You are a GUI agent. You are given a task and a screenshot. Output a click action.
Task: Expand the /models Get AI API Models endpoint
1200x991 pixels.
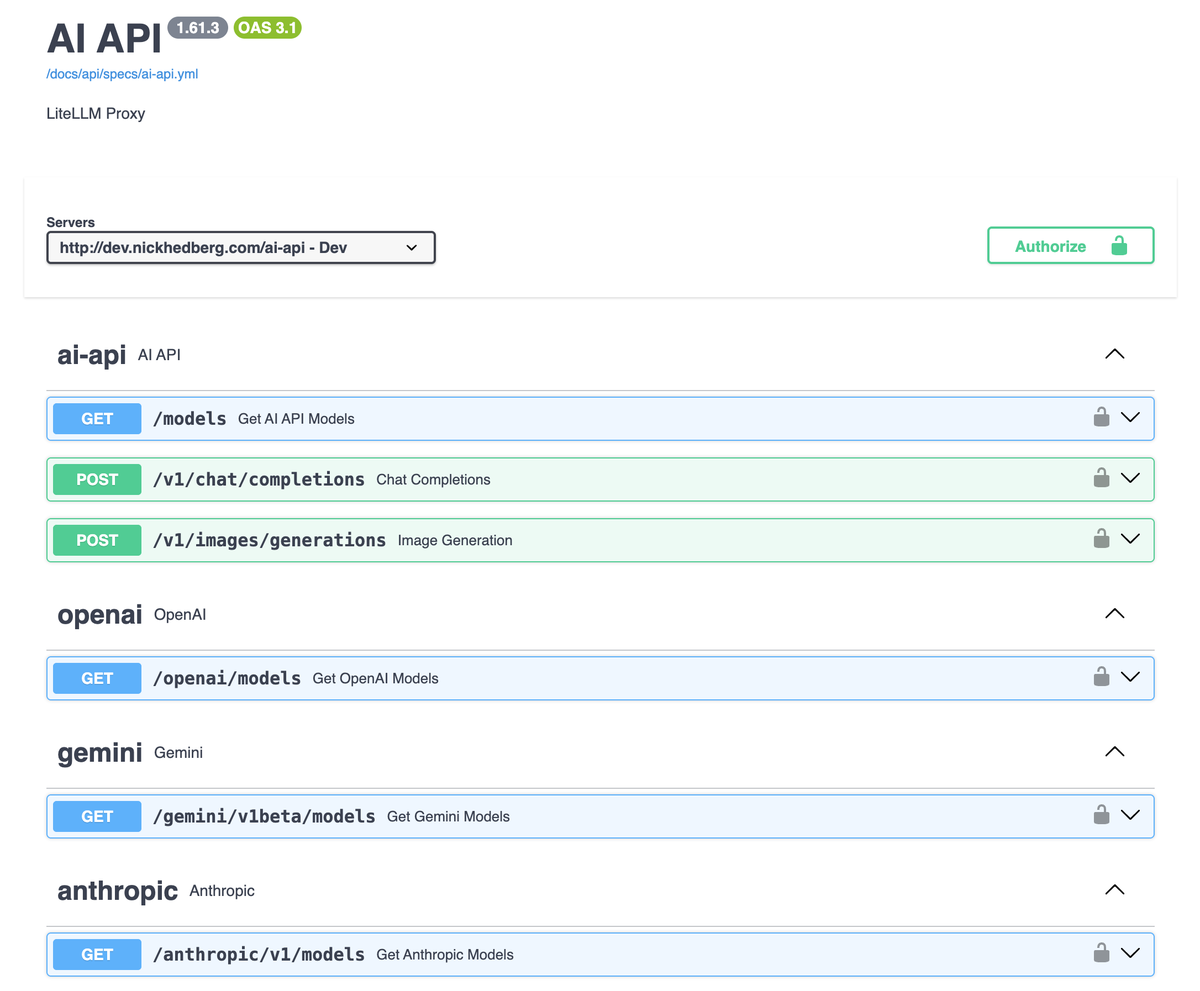pos(1131,418)
